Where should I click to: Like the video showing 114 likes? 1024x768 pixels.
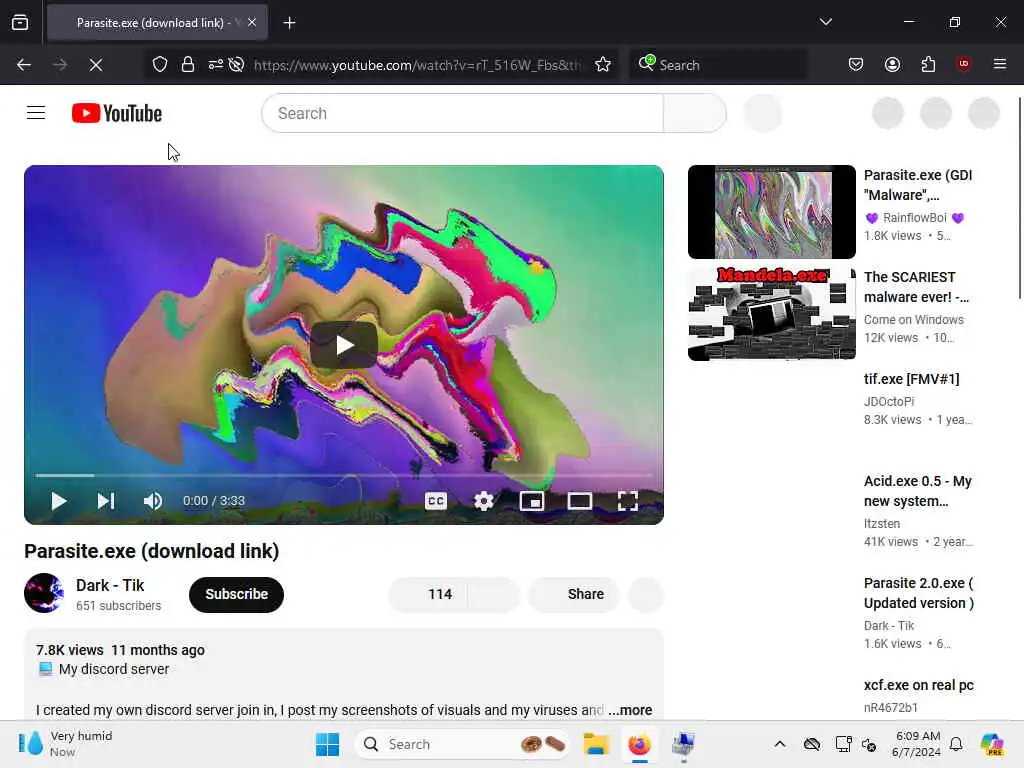coord(428,594)
